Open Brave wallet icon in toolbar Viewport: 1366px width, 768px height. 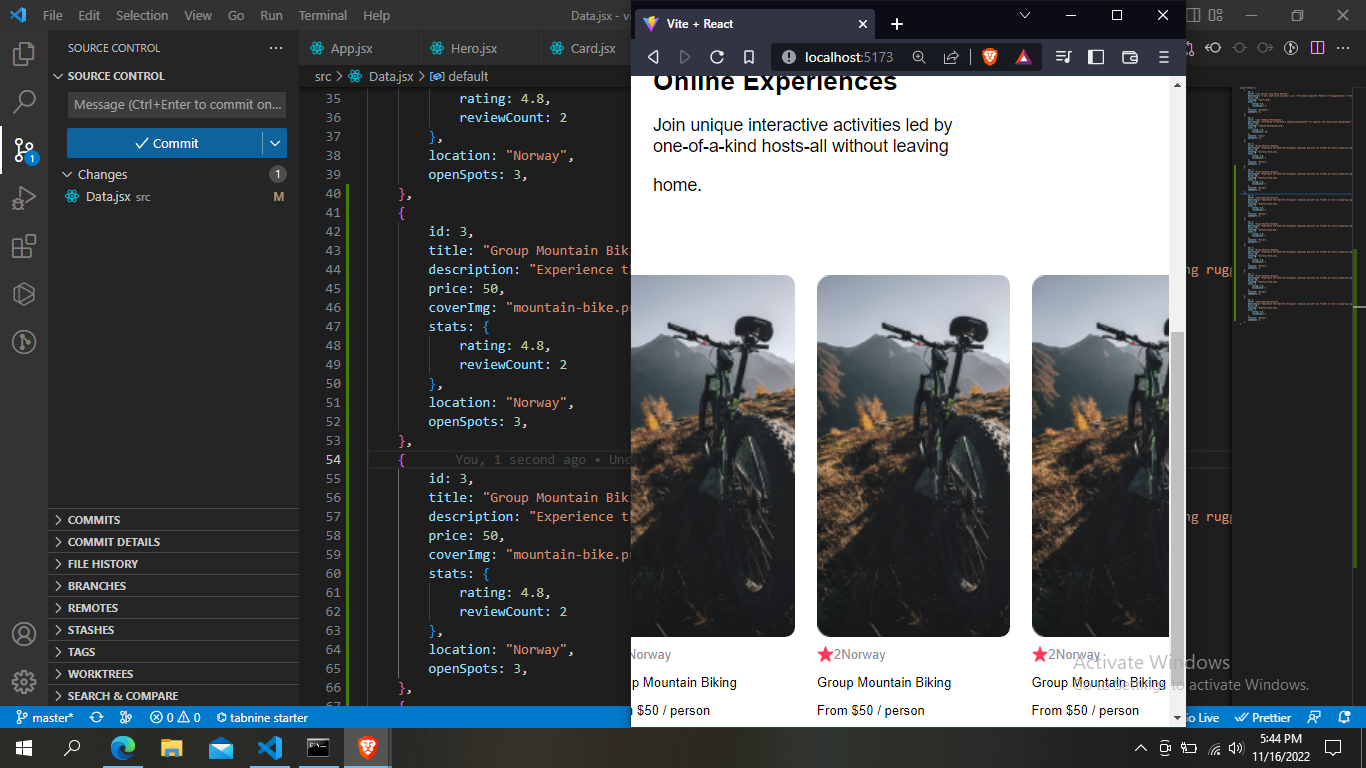coord(1130,57)
